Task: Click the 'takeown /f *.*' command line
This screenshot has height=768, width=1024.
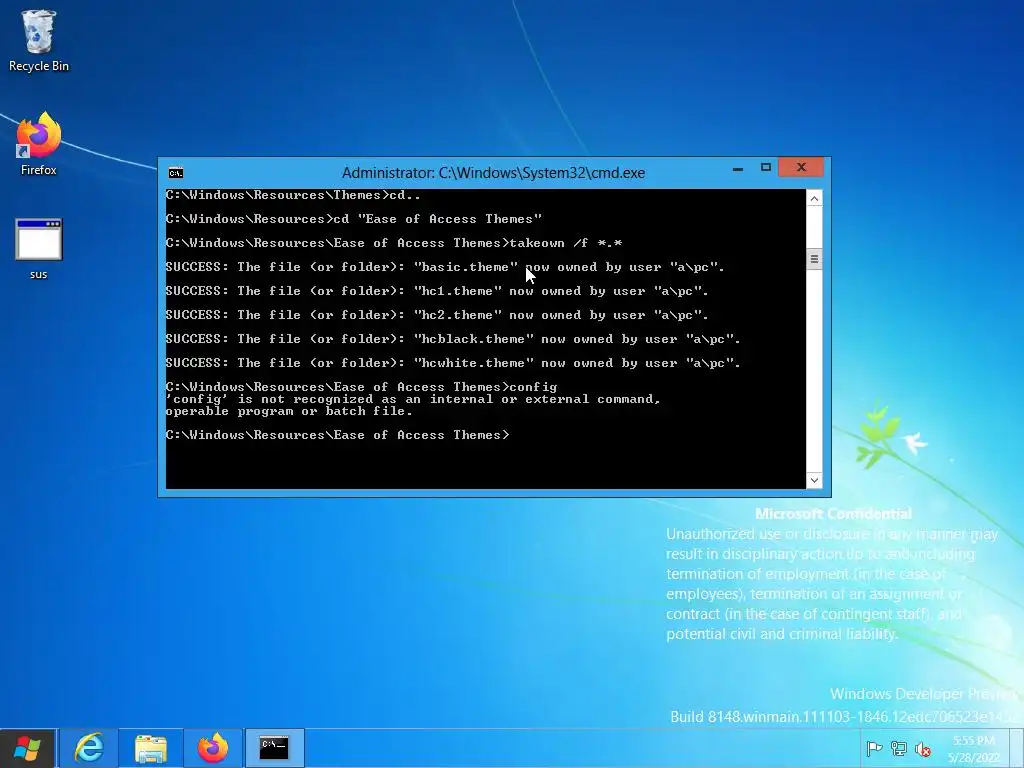Action: click(394, 243)
